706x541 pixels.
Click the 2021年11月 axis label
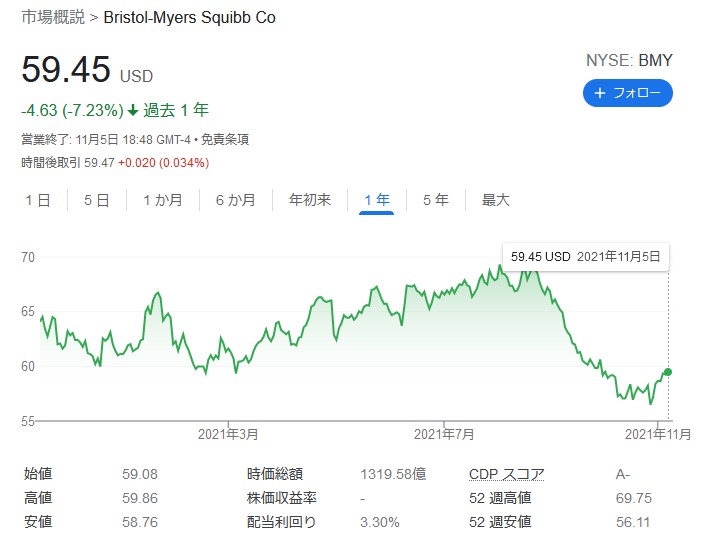coord(658,434)
